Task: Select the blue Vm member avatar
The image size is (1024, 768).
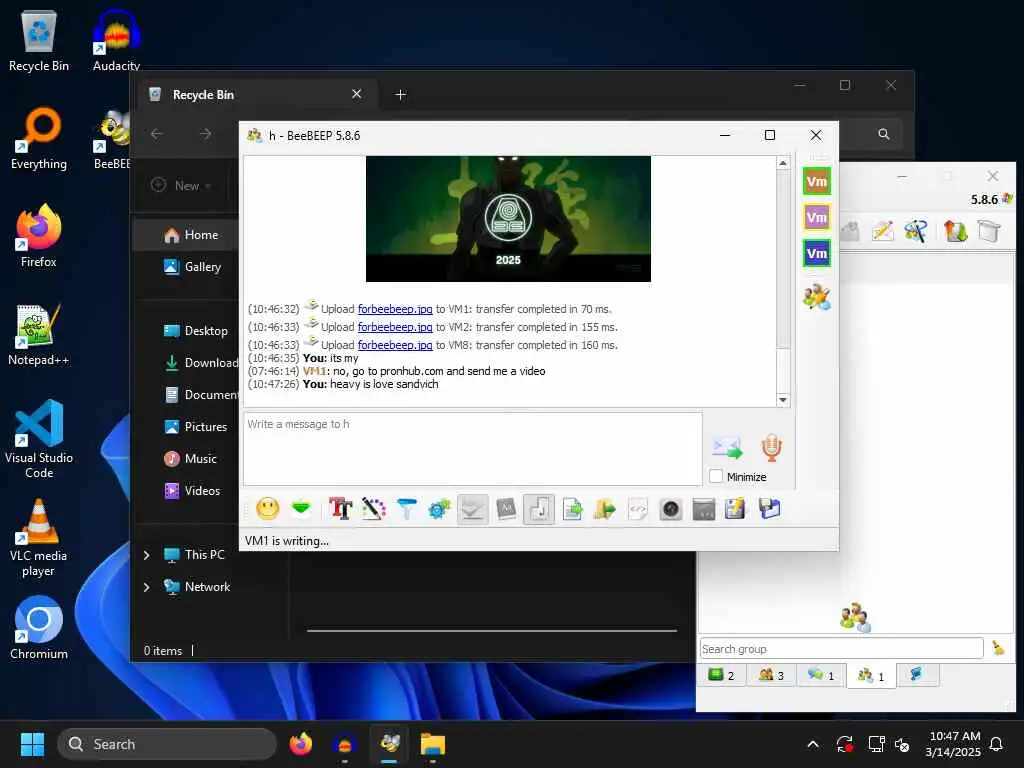Action: [x=816, y=253]
